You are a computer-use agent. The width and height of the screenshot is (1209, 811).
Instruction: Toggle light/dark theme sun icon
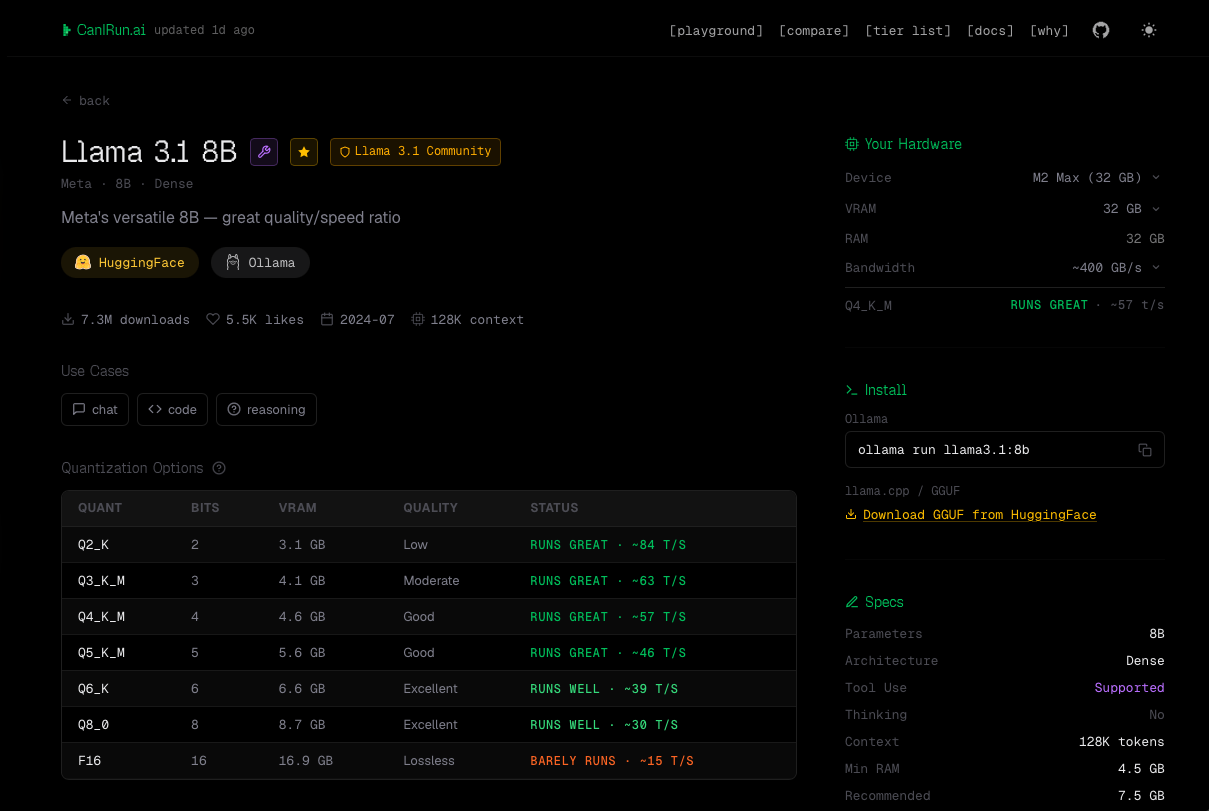(1149, 30)
